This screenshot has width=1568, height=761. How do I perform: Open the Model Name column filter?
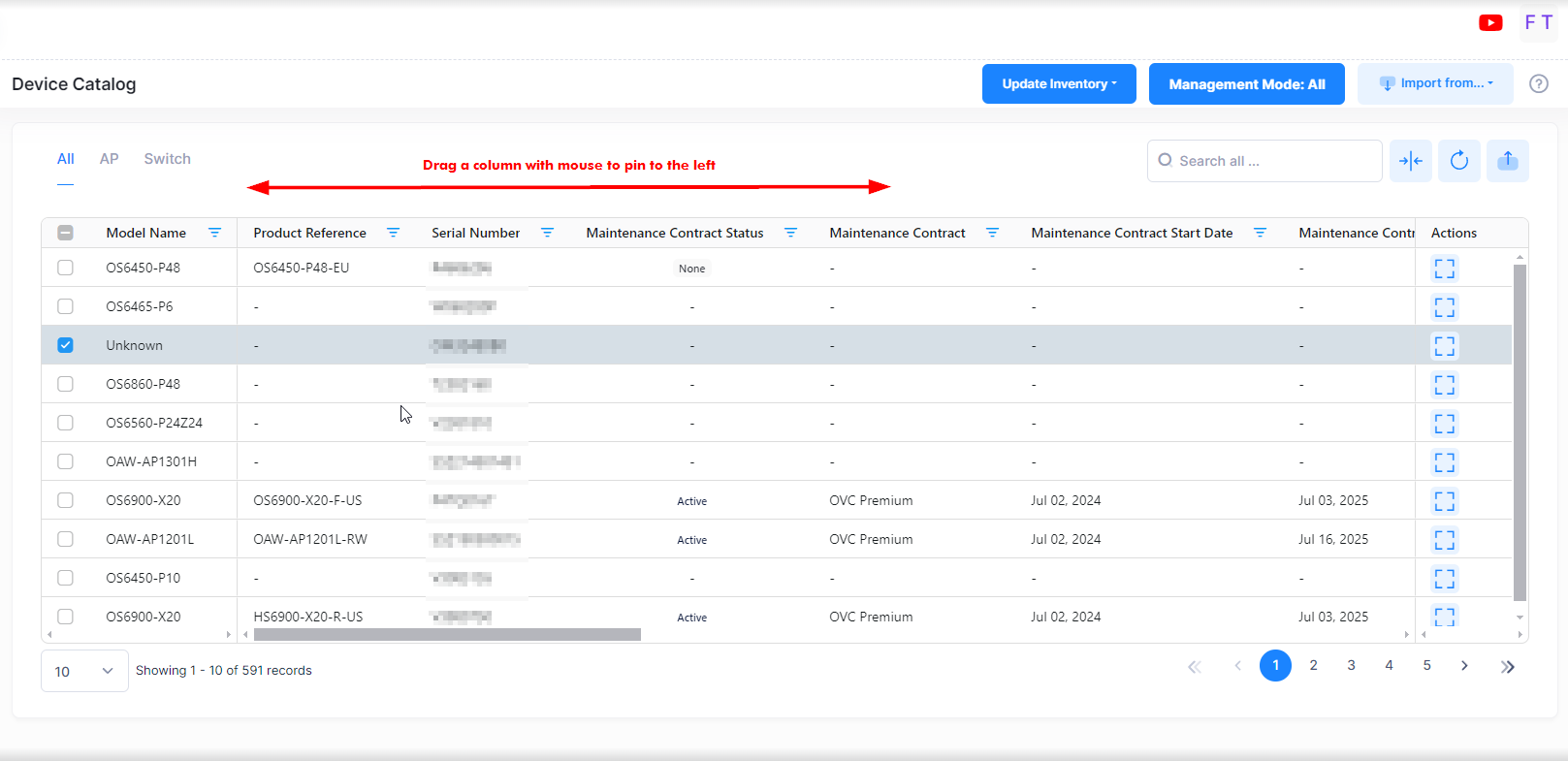[214, 233]
